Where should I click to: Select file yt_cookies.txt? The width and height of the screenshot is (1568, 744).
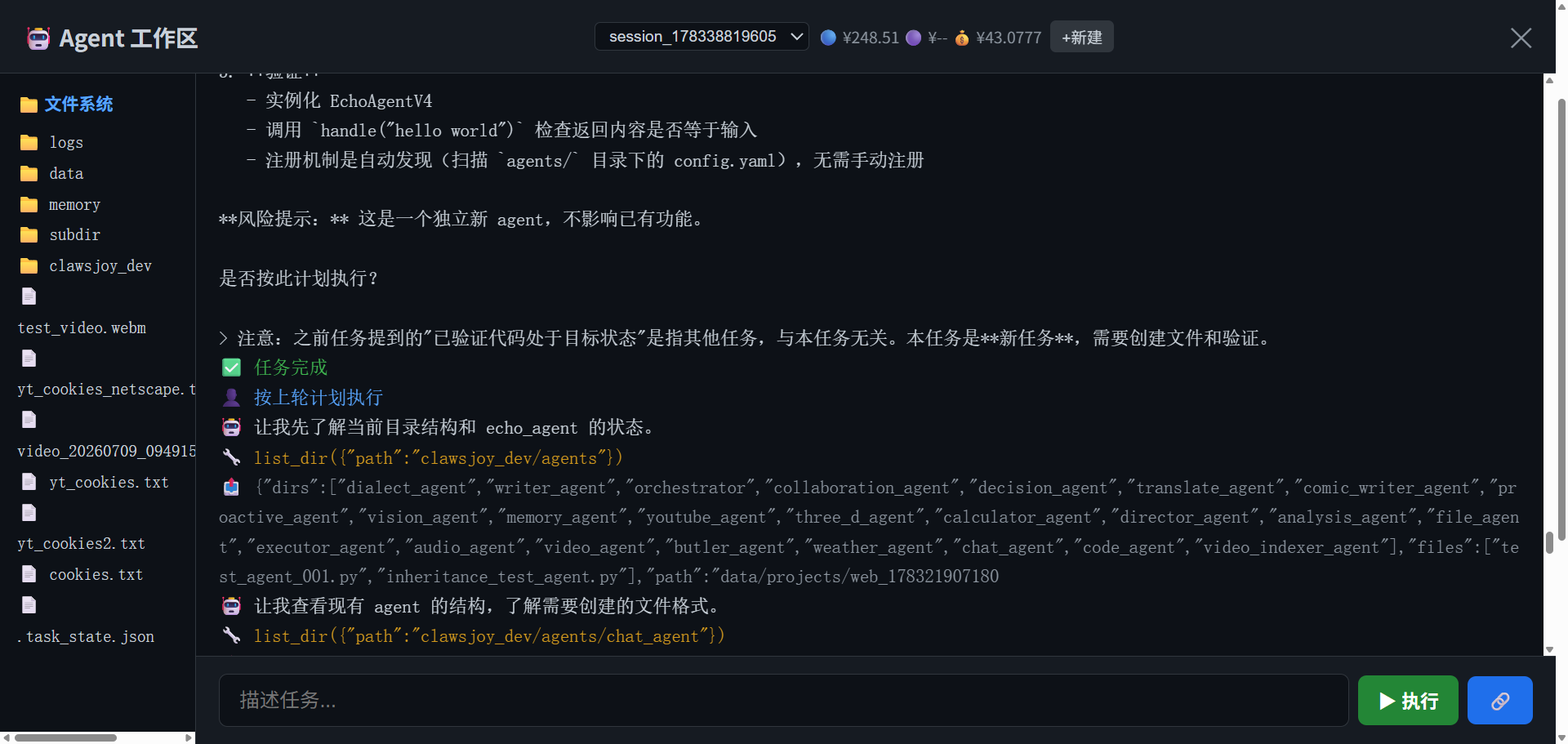coord(109,483)
